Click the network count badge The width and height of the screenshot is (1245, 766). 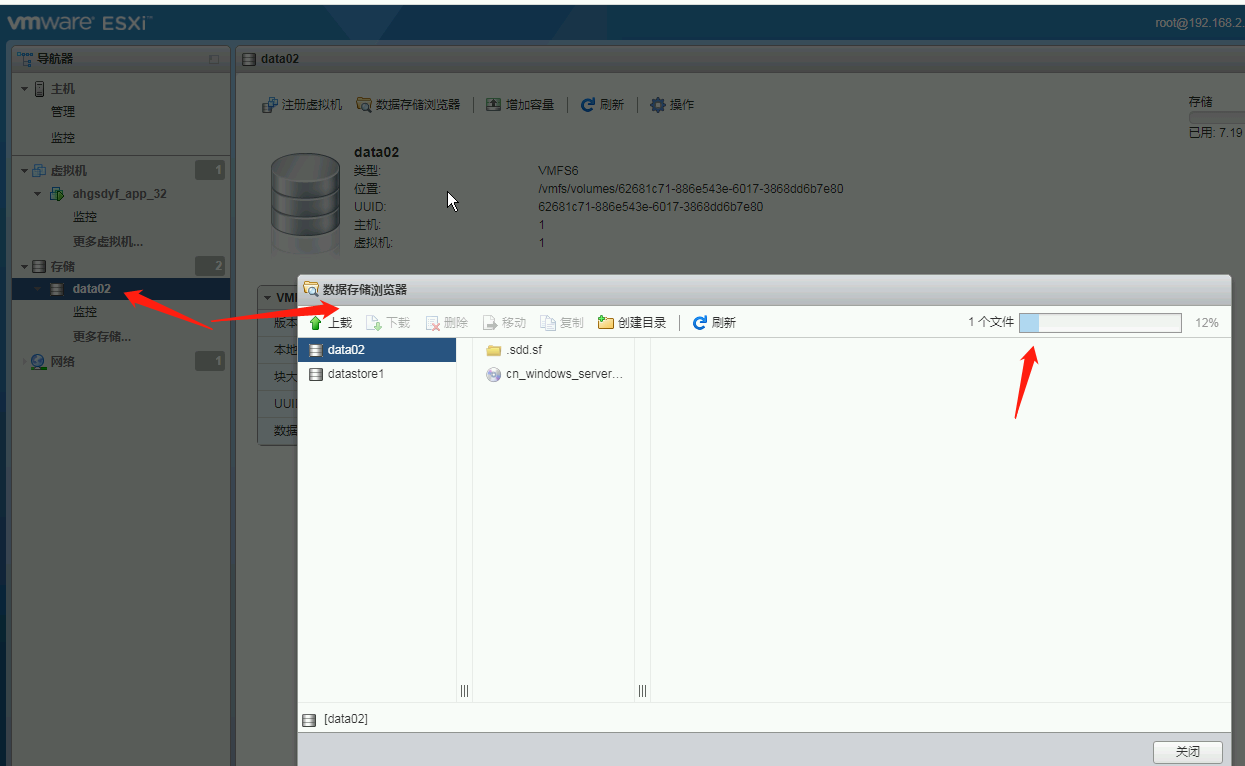coord(210,361)
